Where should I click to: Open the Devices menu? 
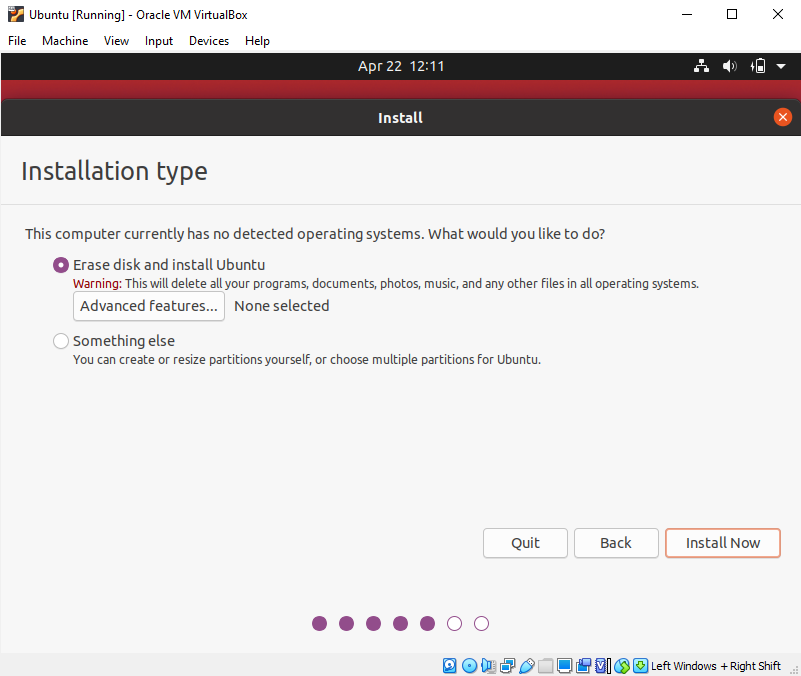[209, 41]
